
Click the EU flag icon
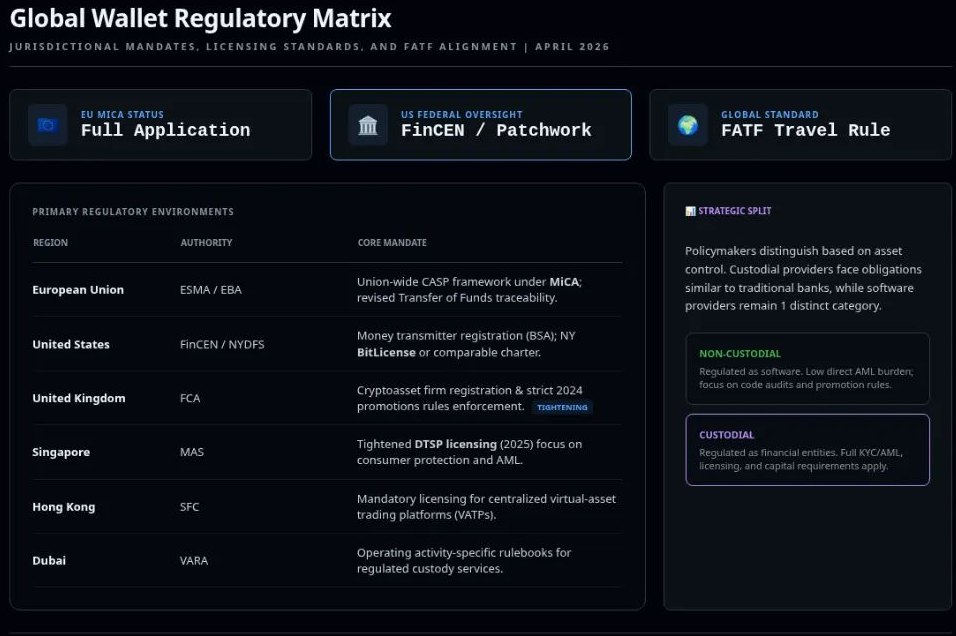(47, 125)
